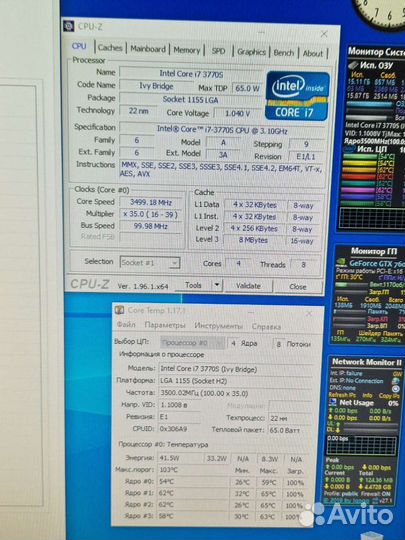This screenshot has width=405, height=540.
Task: Click the Level 3 cache value 8 MBytes
Action: coord(253,240)
